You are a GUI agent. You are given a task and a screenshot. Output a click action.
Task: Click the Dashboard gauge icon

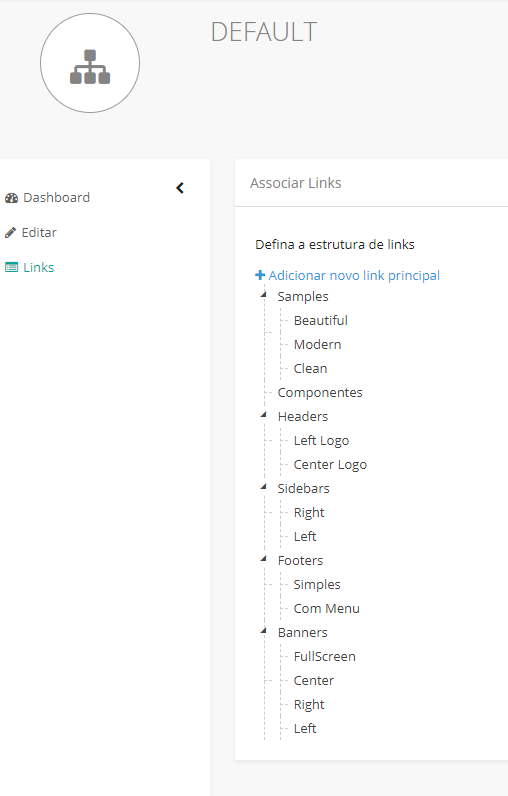click(11, 198)
